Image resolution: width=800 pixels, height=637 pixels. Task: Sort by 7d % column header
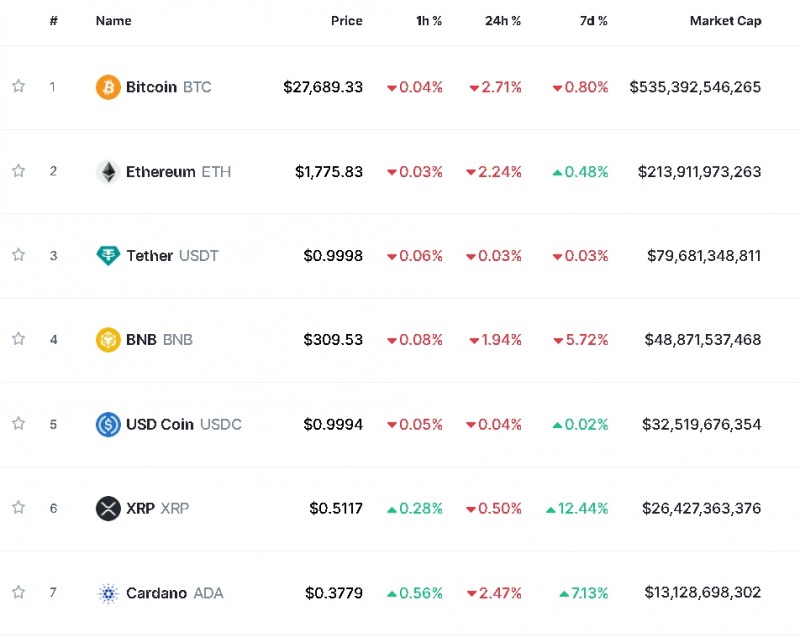pos(591,21)
